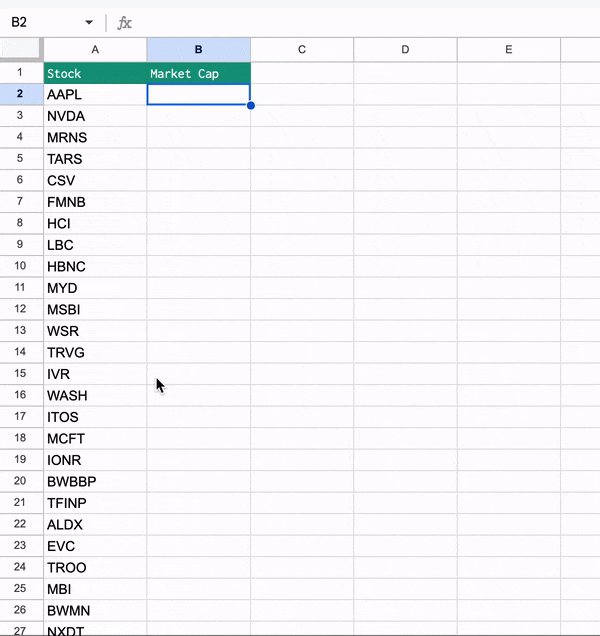This screenshot has width=600, height=636.
Task: Select the MBI cell
Action: (x=95, y=589)
